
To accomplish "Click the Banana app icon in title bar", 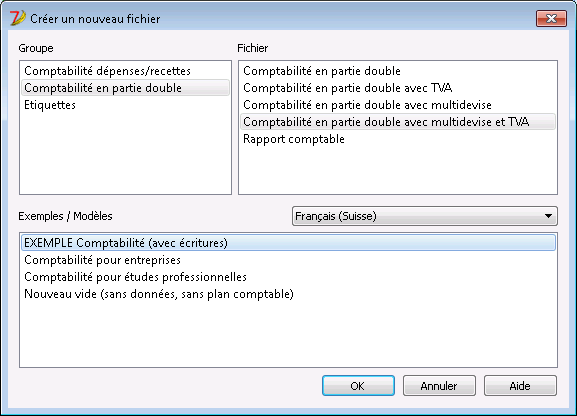I will click(x=17, y=18).
